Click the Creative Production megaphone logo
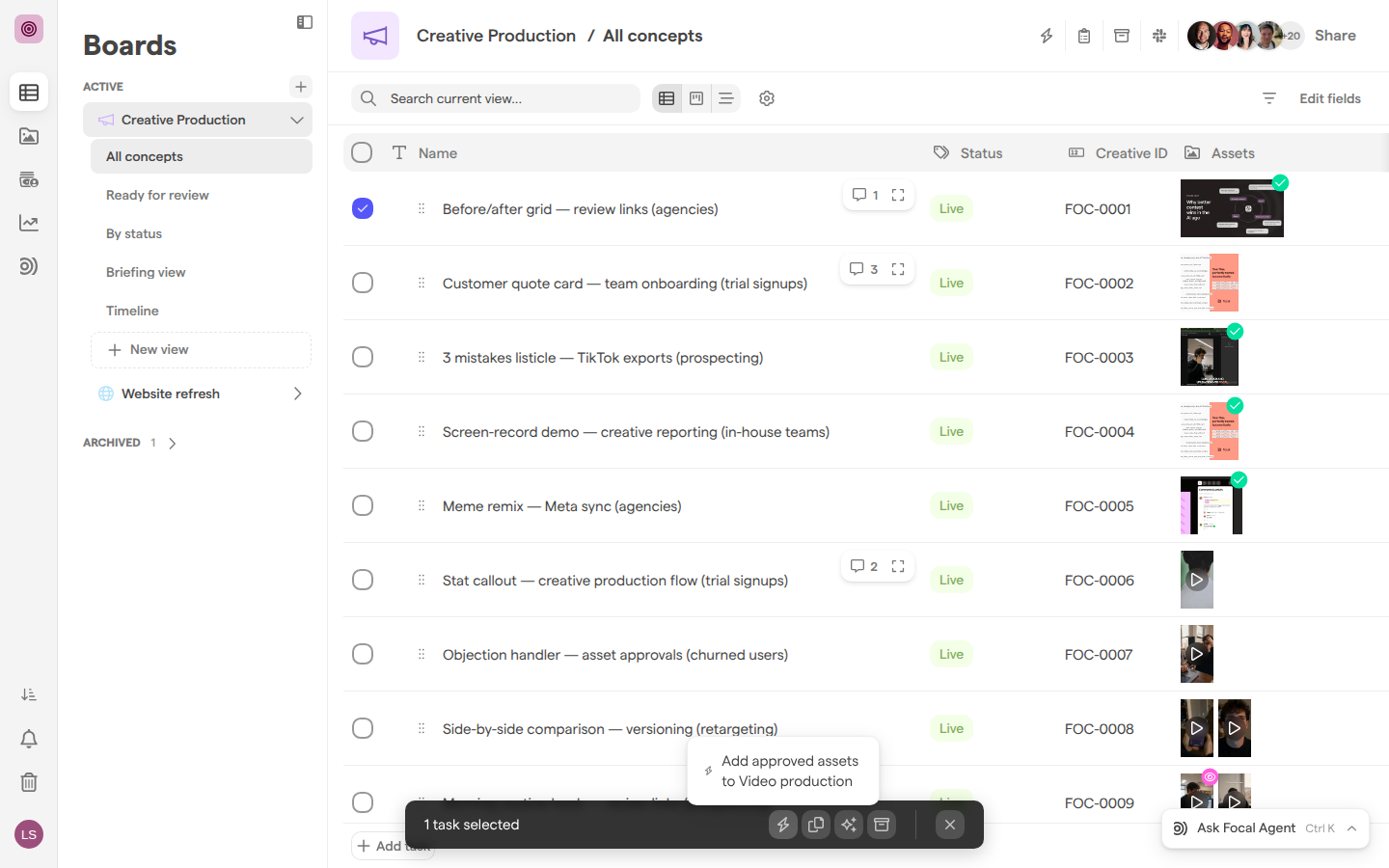The width and height of the screenshot is (1389, 868). tap(375, 36)
